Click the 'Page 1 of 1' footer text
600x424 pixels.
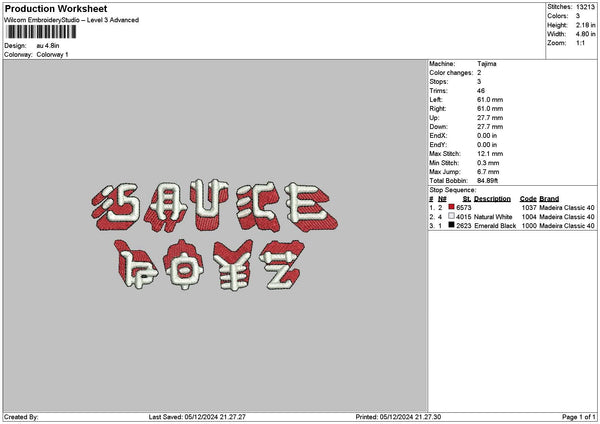(x=579, y=417)
